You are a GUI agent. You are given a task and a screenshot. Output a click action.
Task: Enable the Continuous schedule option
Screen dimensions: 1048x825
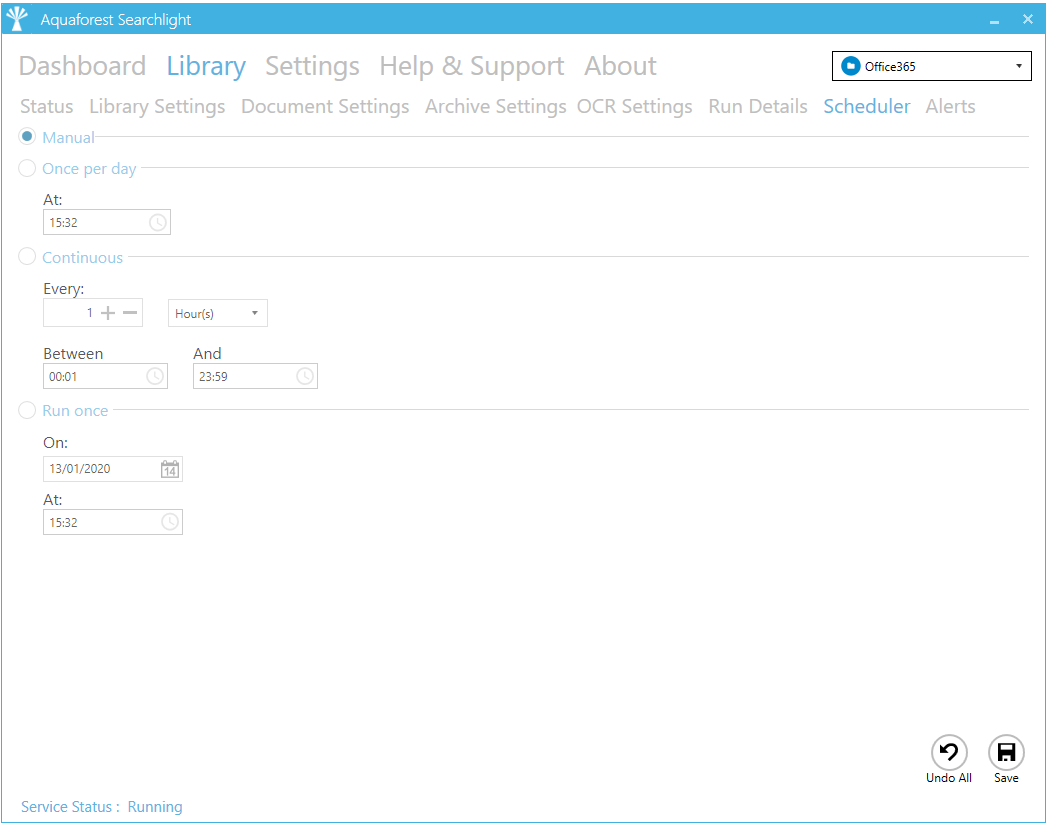tap(28, 257)
